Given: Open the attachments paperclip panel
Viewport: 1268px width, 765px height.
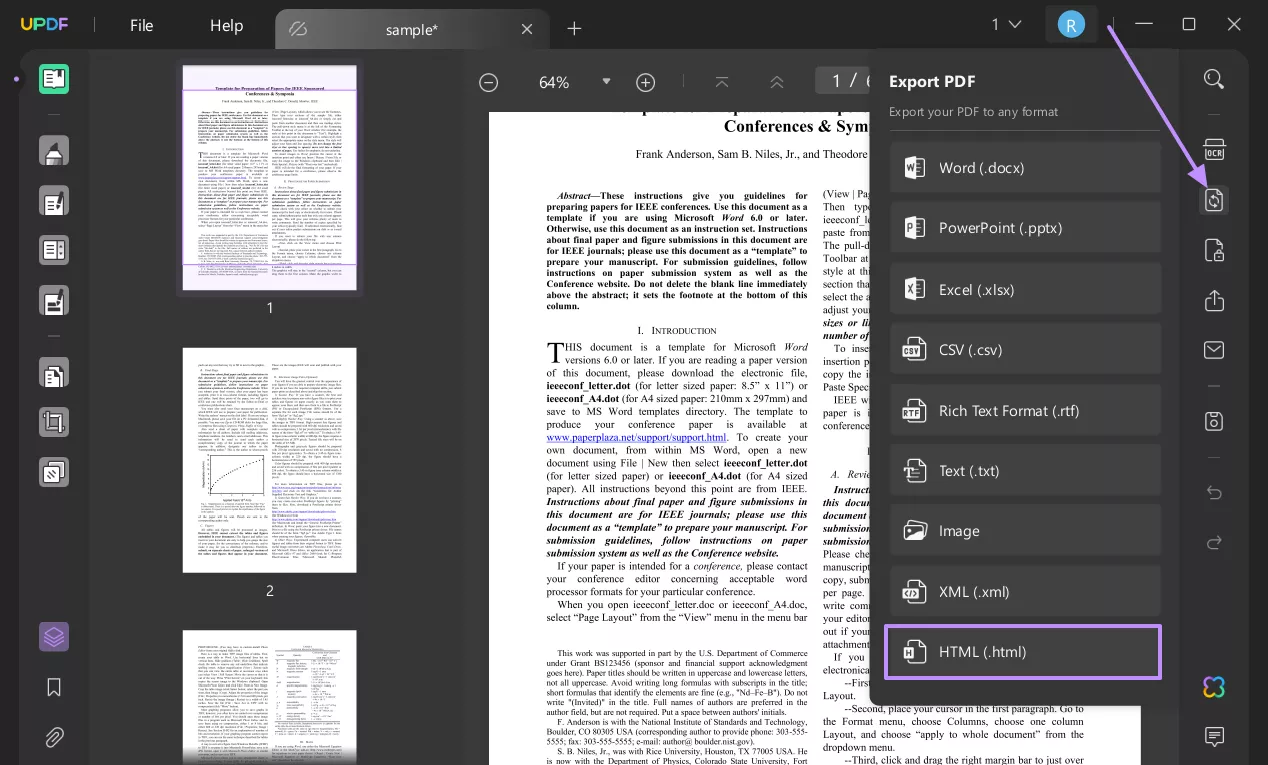Looking at the screenshot, I should [x=54, y=738].
